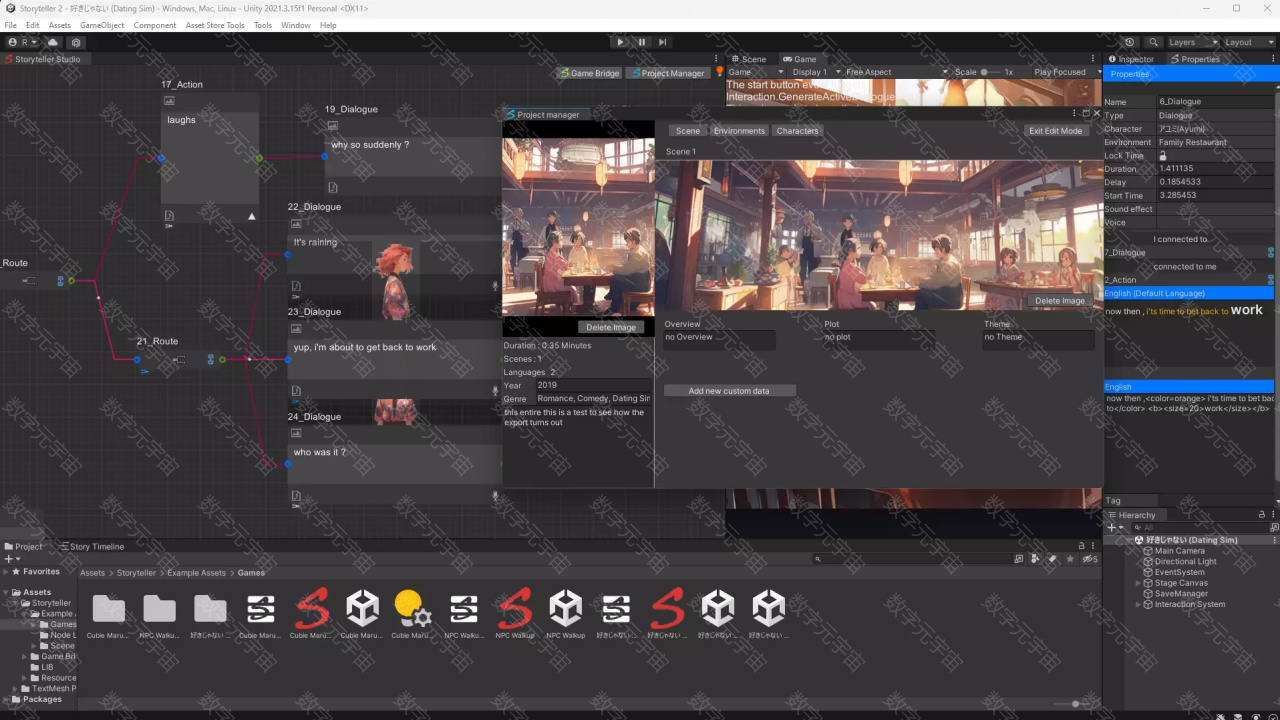Click the Overview text field

pos(720,340)
